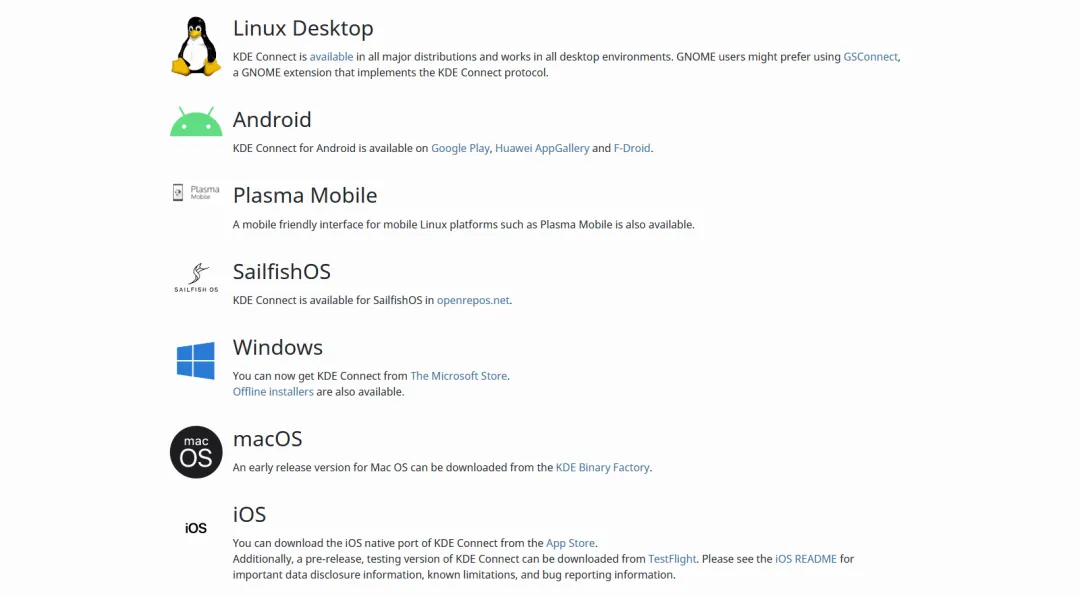Open the Google Play link
Viewport: 1080px width, 595px height.
coord(460,148)
